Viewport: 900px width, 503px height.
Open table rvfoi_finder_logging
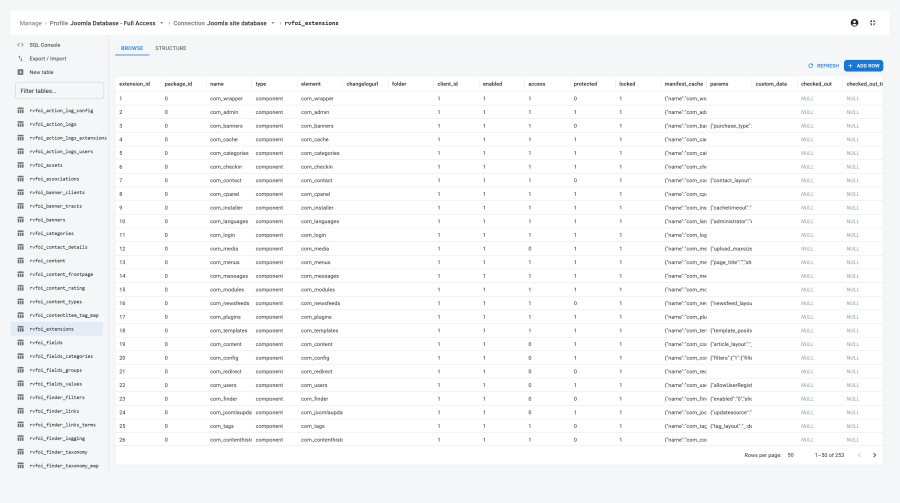tap(57, 438)
